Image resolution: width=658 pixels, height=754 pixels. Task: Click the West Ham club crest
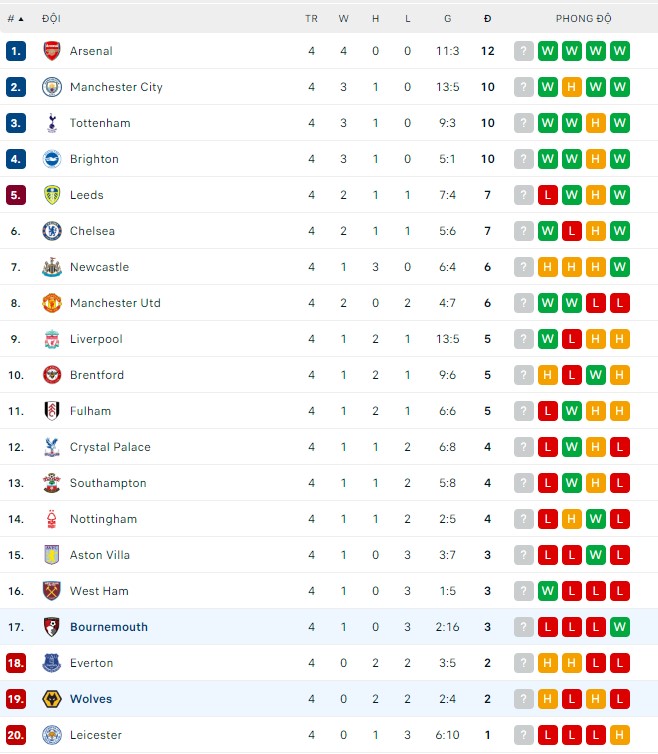52,591
